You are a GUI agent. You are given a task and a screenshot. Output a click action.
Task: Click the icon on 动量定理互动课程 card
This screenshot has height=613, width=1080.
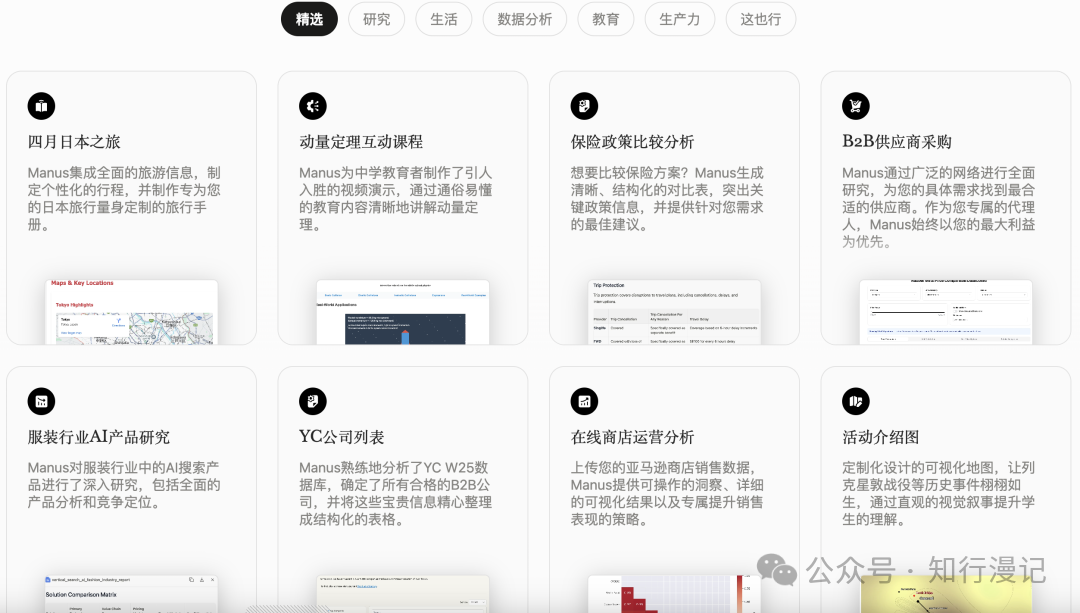[x=313, y=106]
